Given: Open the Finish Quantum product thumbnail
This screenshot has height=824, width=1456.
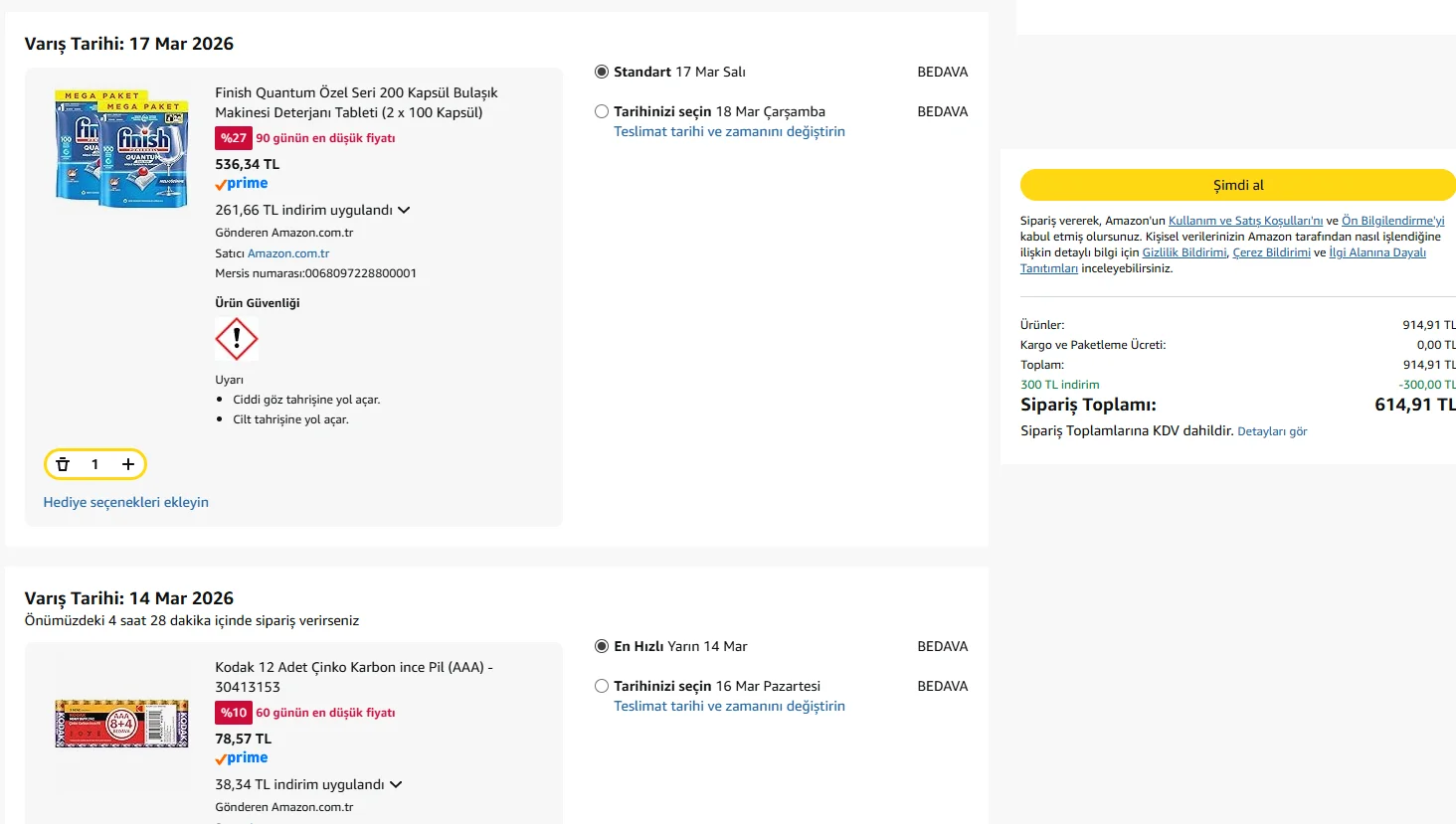Looking at the screenshot, I should pyautogui.click(x=121, y=148).
